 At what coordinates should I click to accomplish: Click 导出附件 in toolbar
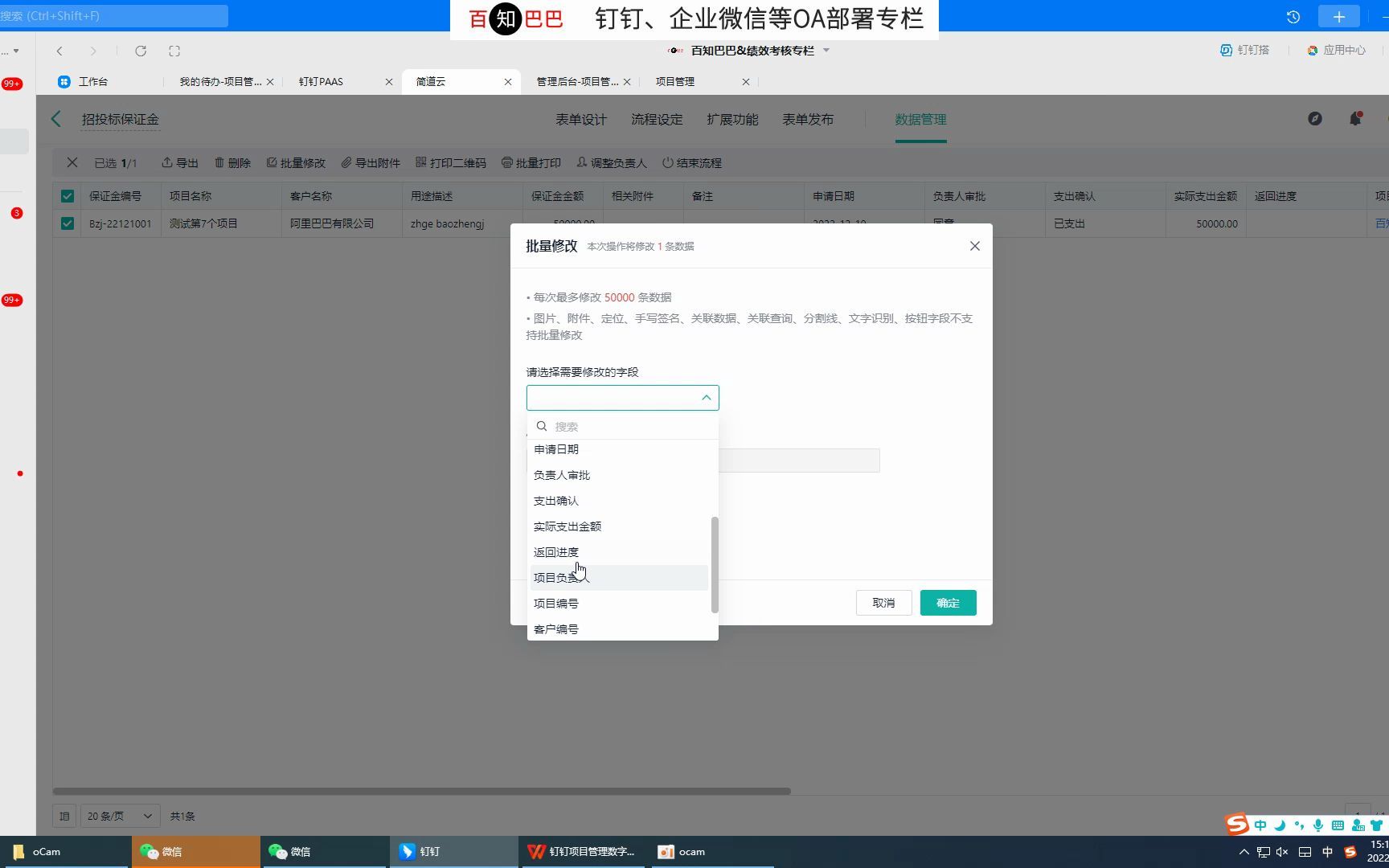(x=371, y=162)
